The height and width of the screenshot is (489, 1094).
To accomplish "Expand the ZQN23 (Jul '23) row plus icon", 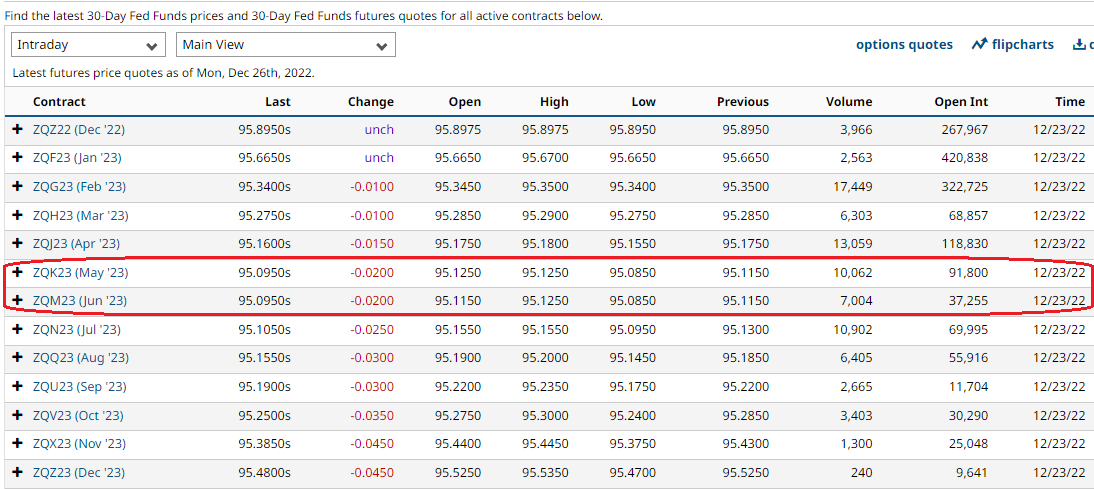I will click(17, 329).
